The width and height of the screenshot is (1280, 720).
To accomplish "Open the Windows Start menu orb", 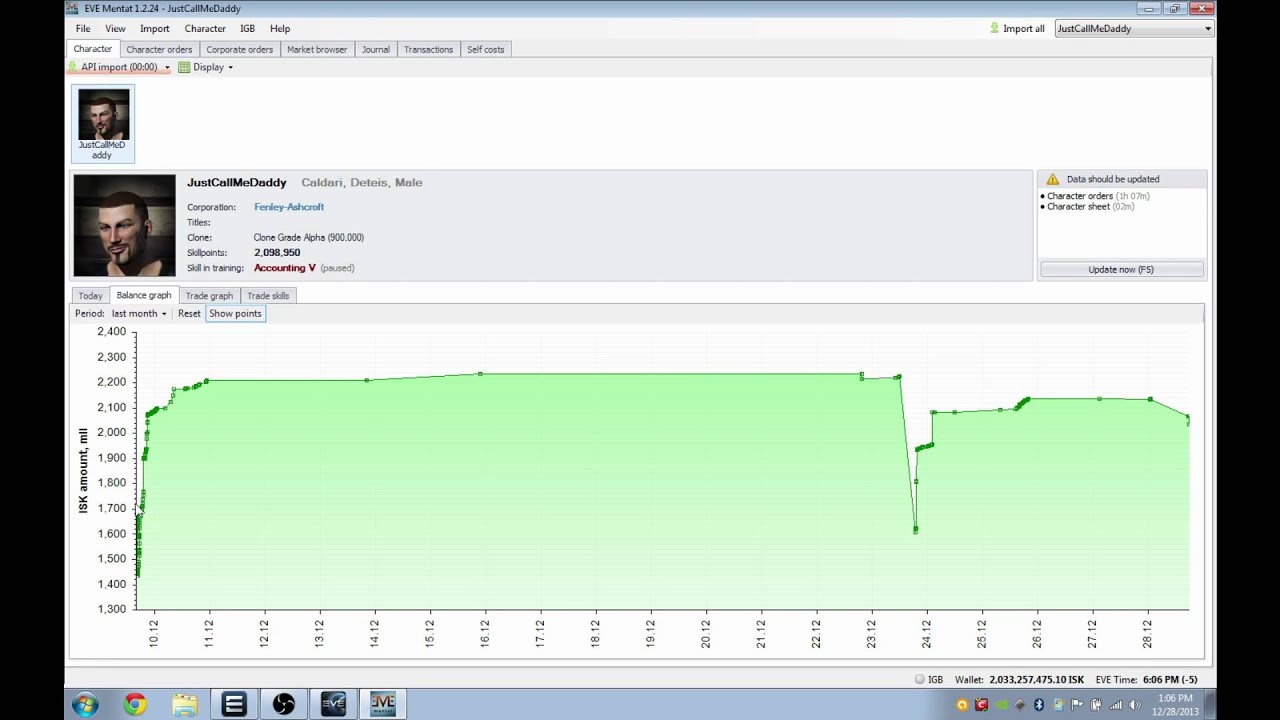I will [x=85, y=704].
